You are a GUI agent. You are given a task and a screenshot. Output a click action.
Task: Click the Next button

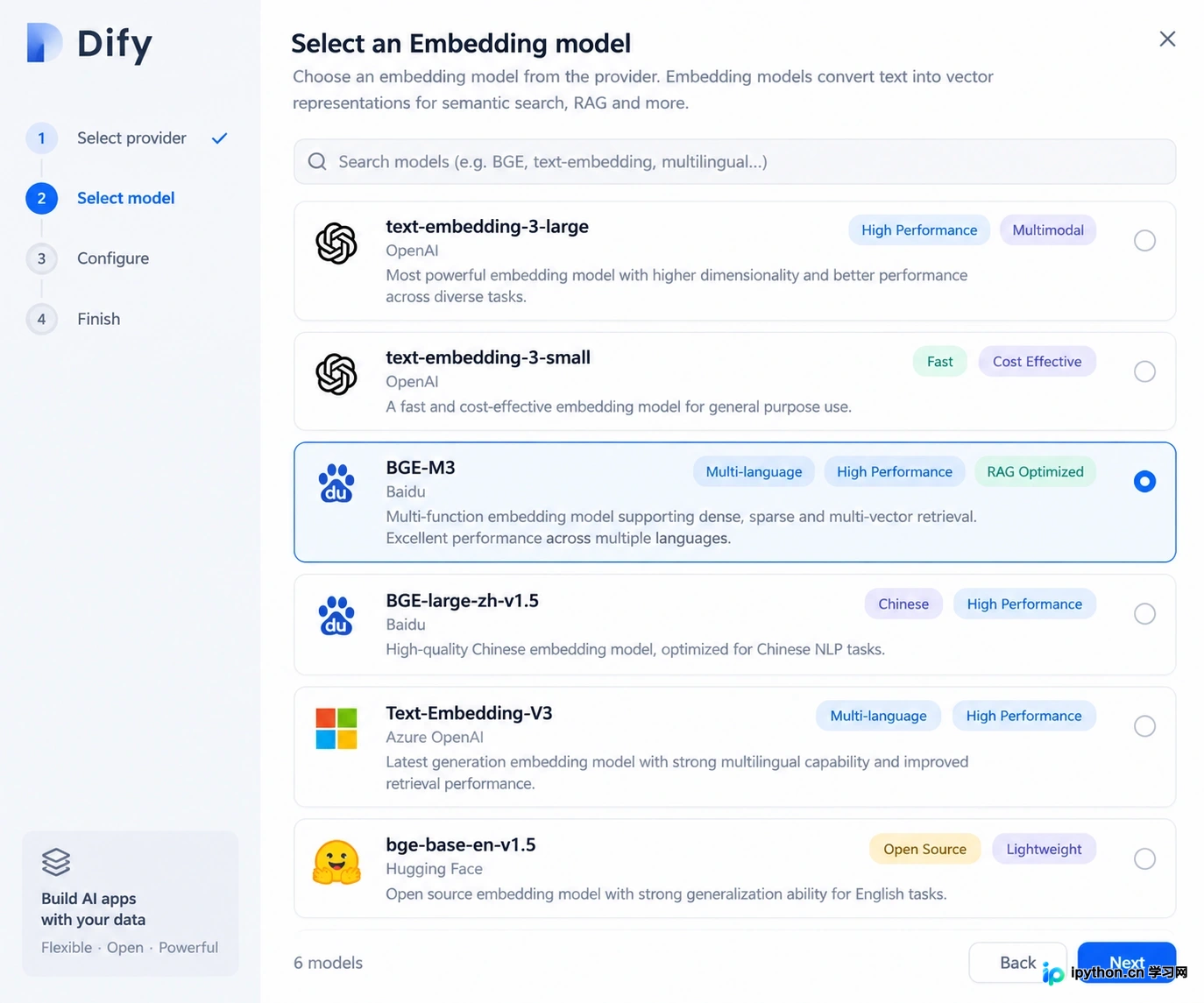pyautogui.click(x=1127, y=963)
